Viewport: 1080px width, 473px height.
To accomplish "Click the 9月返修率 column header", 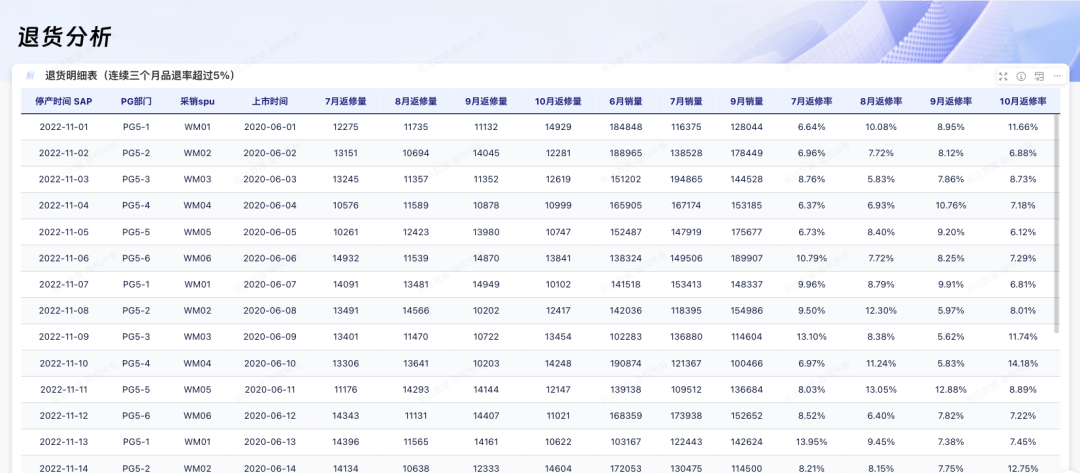I will [x=951, y=101].
